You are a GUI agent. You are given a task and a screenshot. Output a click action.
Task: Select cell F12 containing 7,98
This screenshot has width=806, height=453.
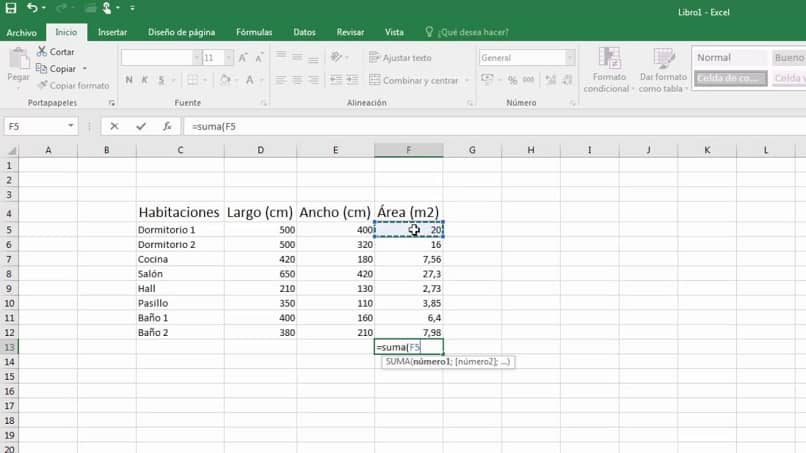(409, 332)
